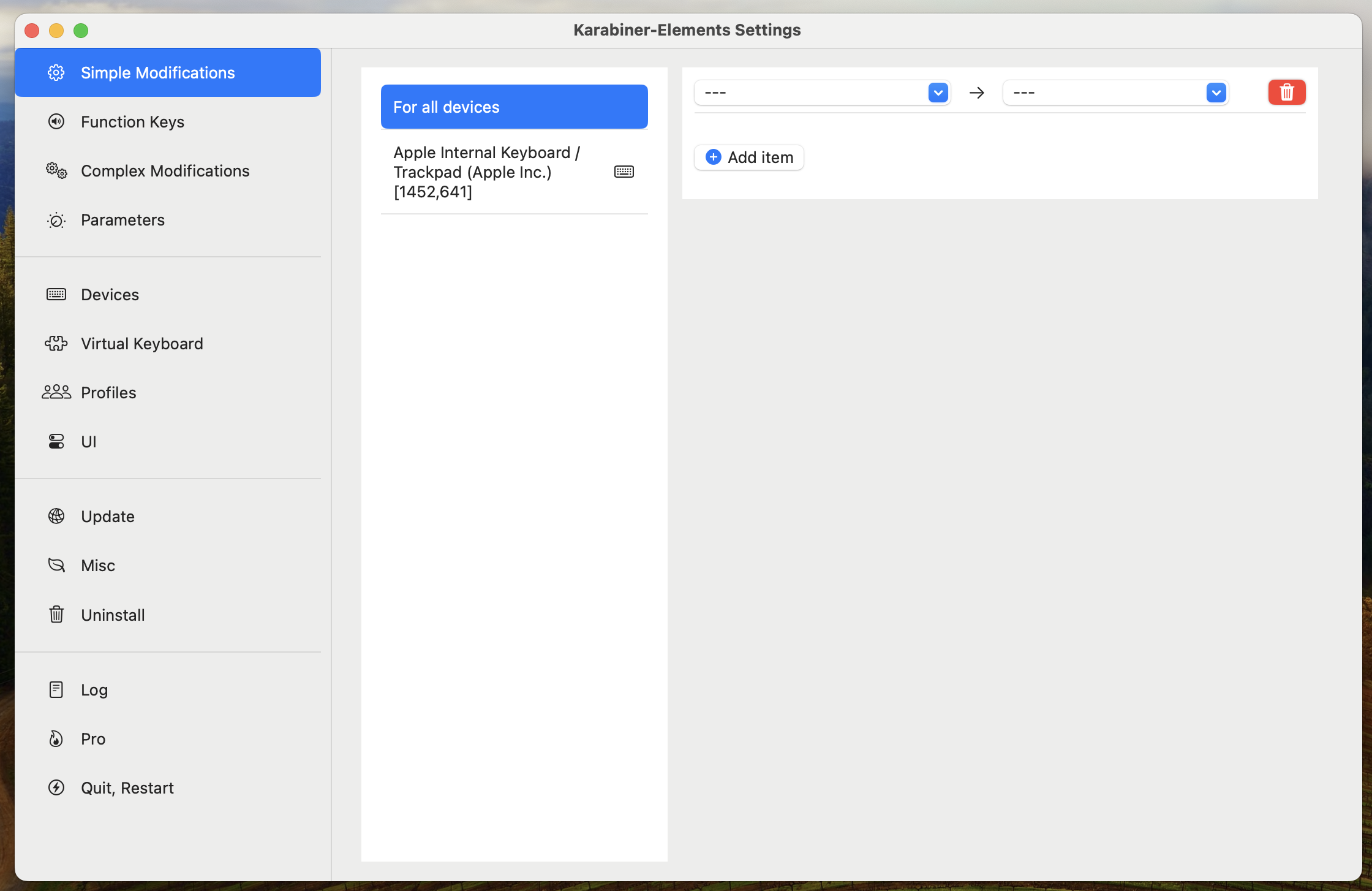Click the blue plus icon in Add item
The height and width of the screenshot is (891, 1372).
pyautogui.click(x=714, y=157)
